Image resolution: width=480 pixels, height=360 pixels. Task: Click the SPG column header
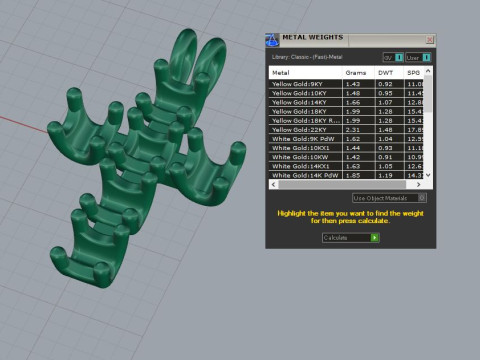(414, 73)
